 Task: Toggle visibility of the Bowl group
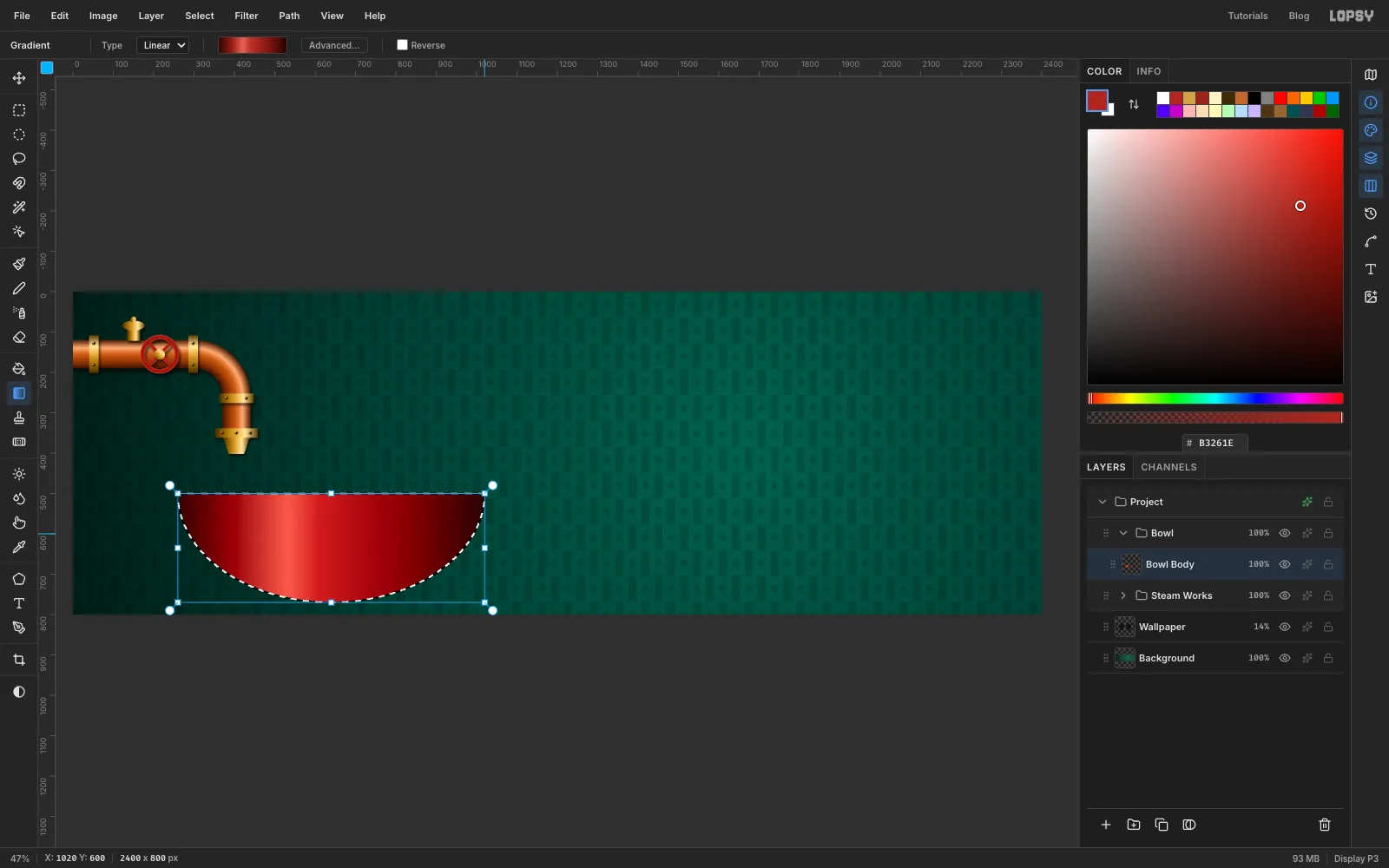coord(1285,533)
